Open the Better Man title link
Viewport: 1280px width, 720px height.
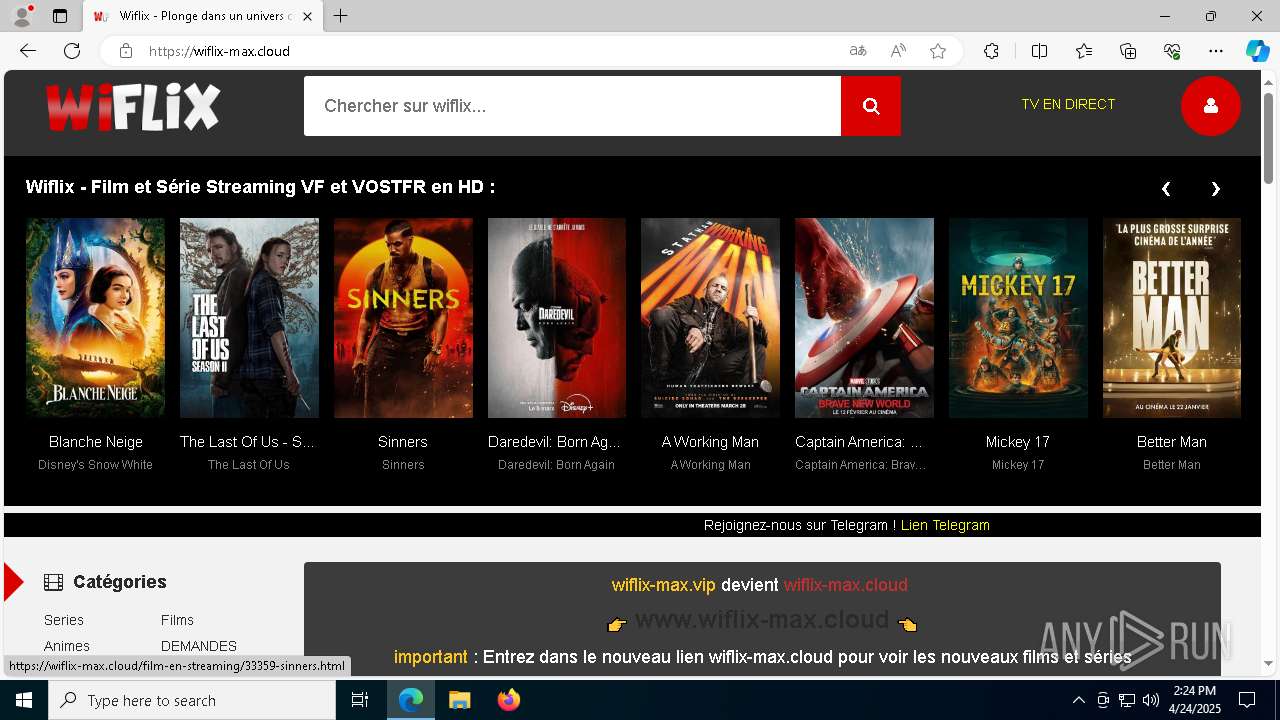1172,442
